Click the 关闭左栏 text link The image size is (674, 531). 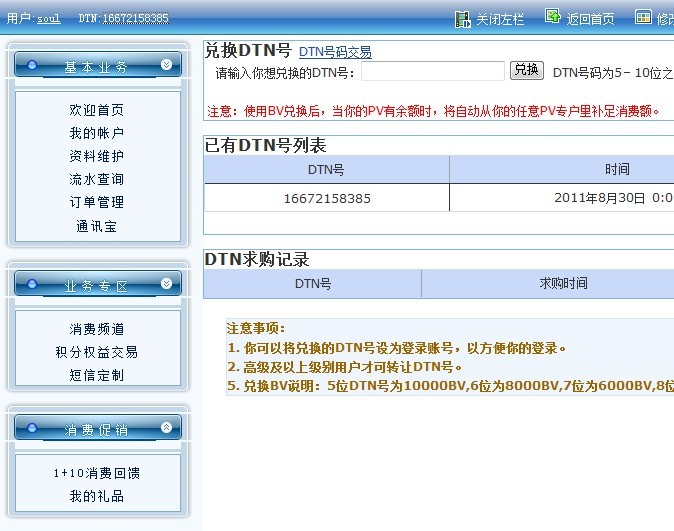coord(500,19)
